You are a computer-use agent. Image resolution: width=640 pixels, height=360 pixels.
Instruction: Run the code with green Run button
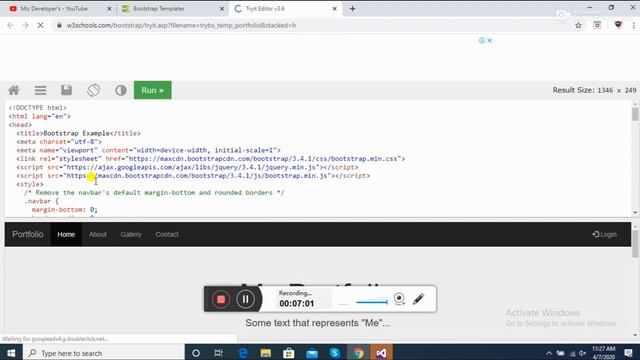(x=153, y=90)
